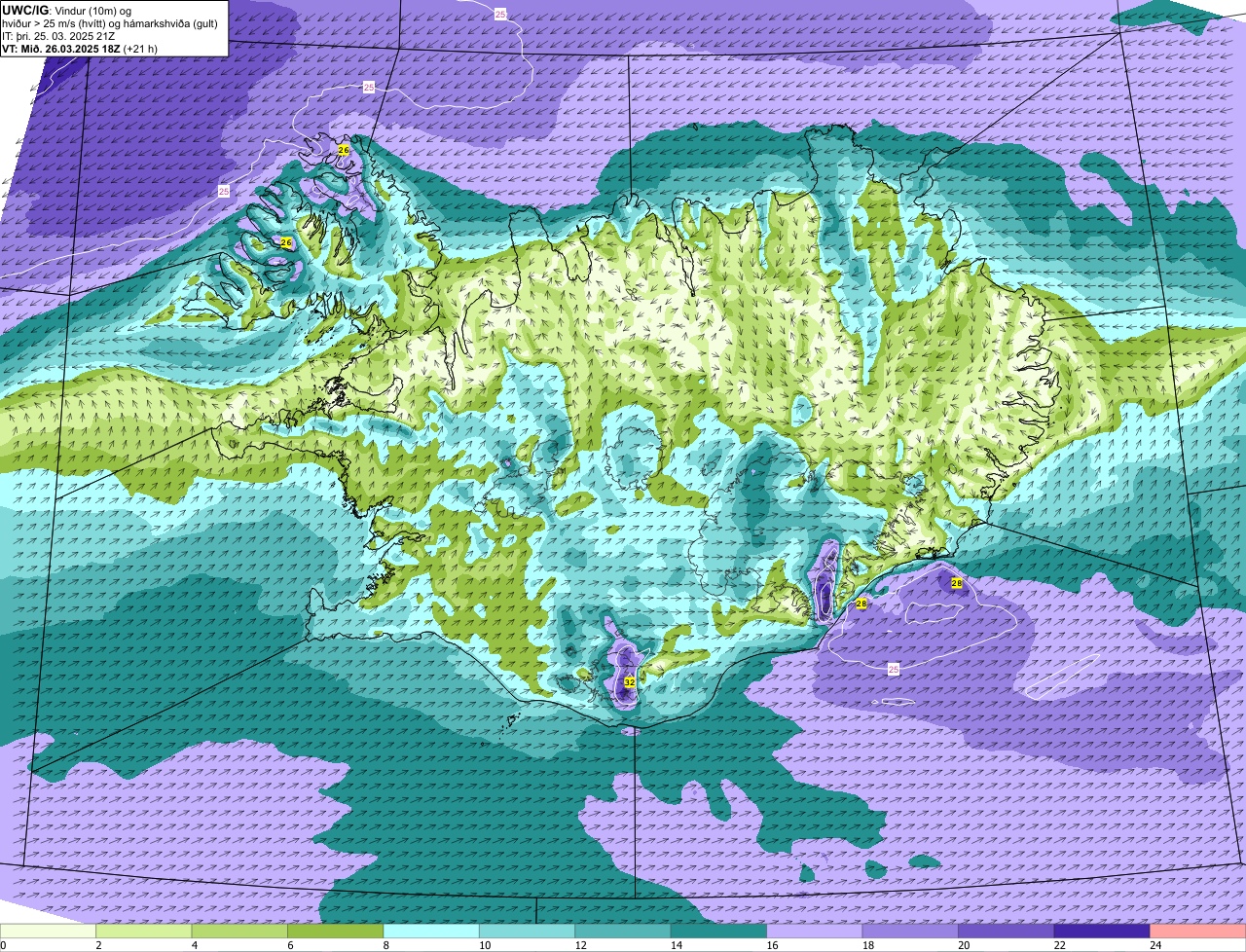The image size is (1246, 952).
Task: Click the yellow 26 label at Westfjords northern tip
Action: [x=344, y=150]
